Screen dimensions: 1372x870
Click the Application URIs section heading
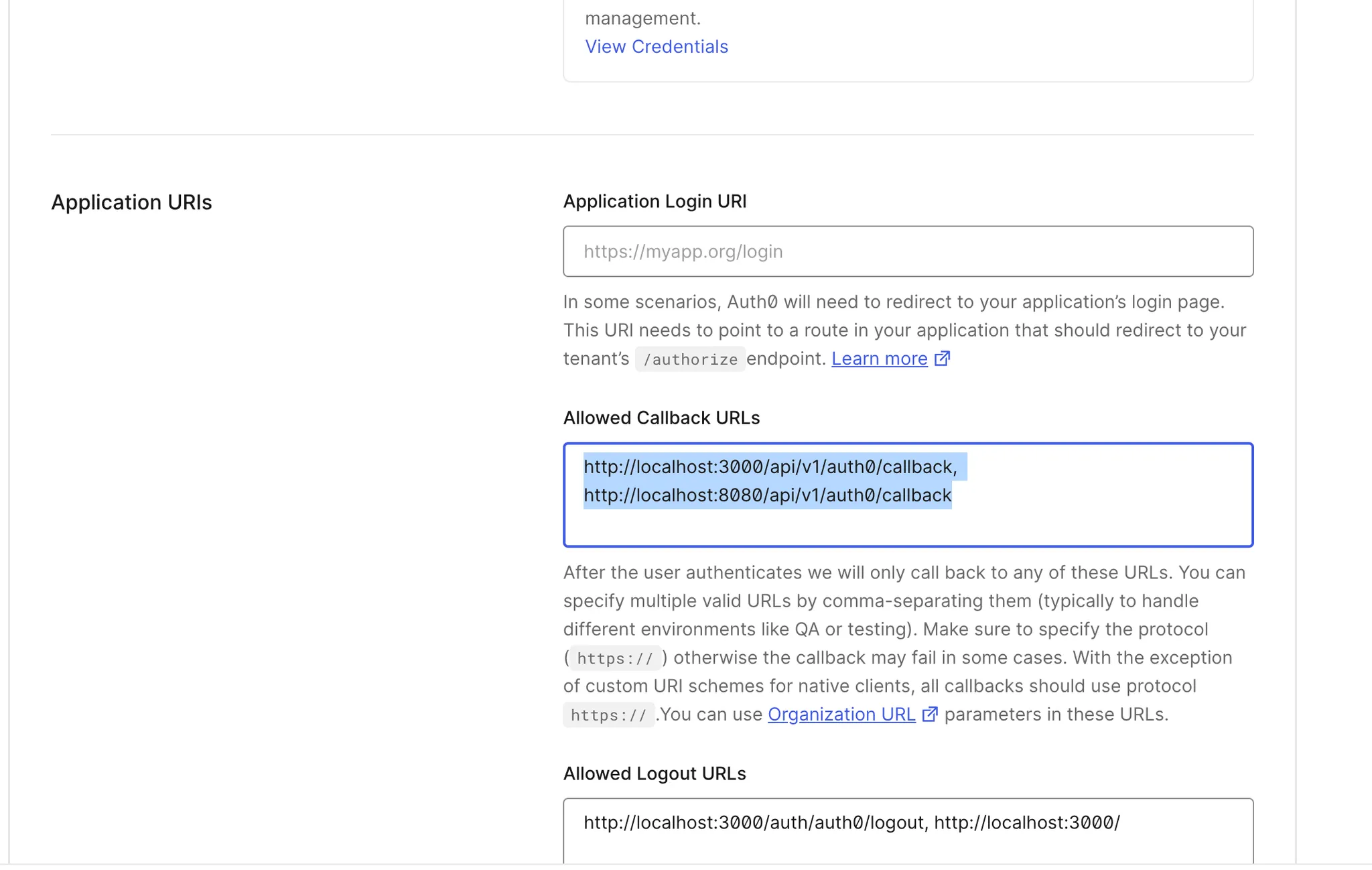point(131,202)
